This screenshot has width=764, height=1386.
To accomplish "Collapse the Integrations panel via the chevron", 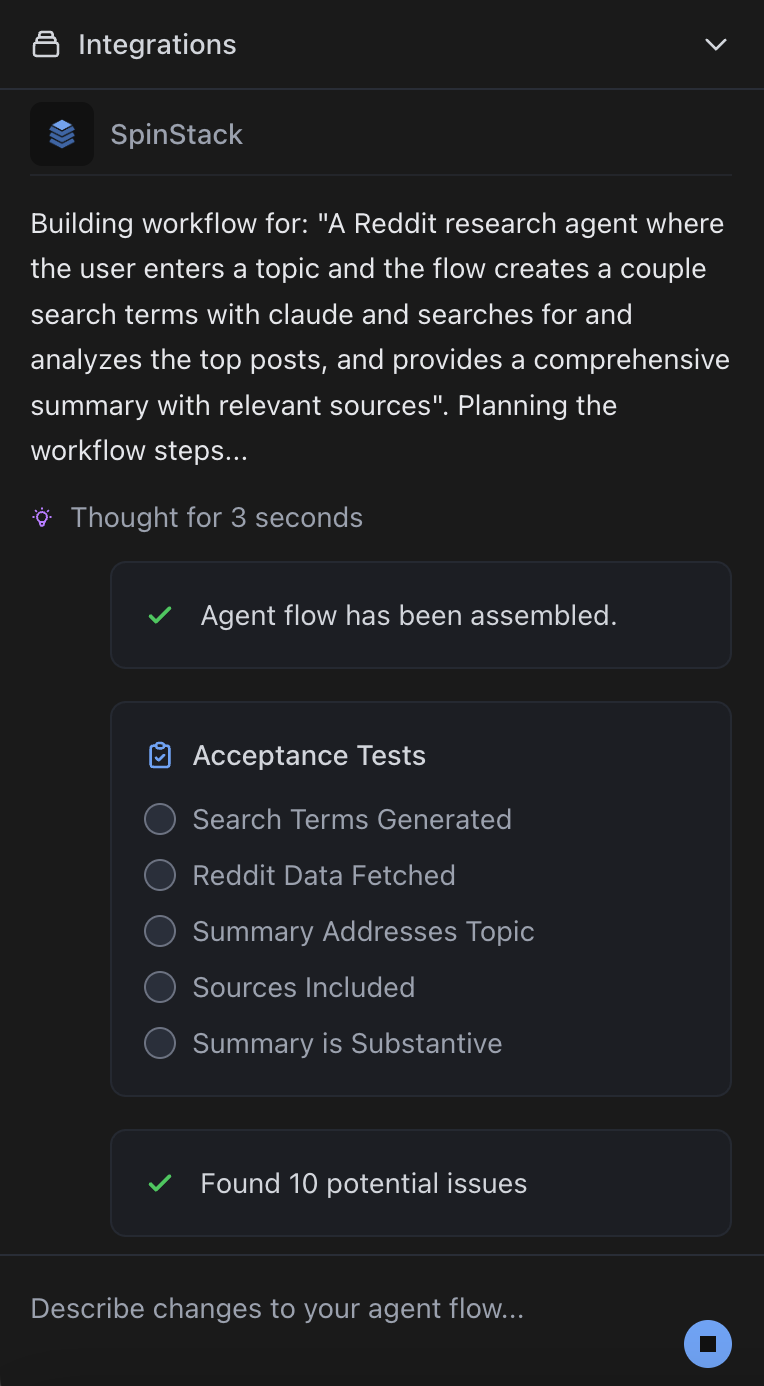I will (716, 44).
